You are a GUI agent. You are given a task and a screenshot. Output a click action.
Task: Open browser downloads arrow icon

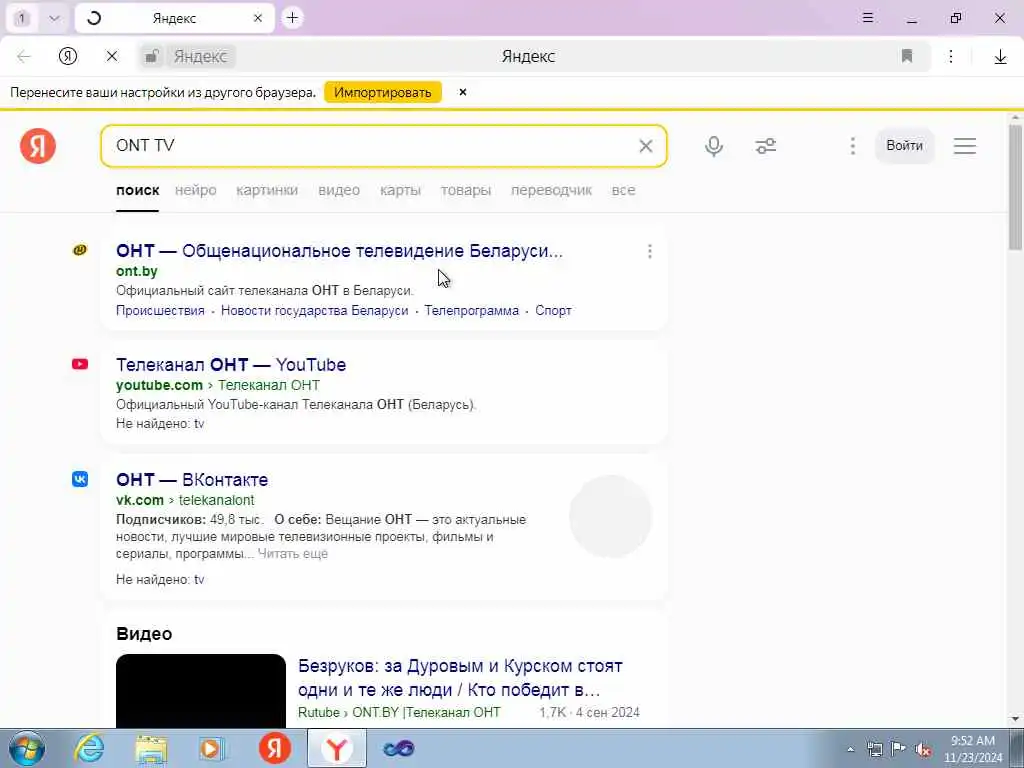tap(1000, 57)
